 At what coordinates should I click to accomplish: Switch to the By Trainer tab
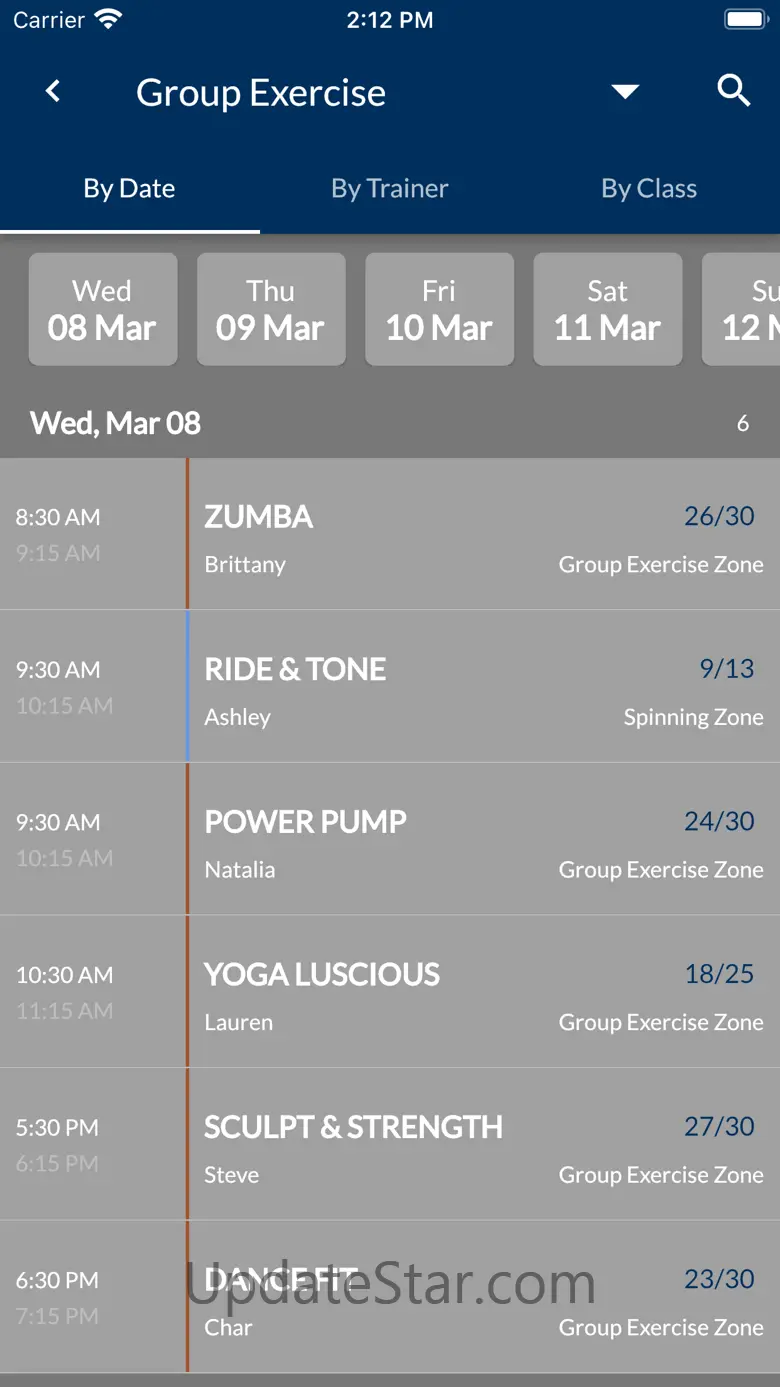point(390,189)
